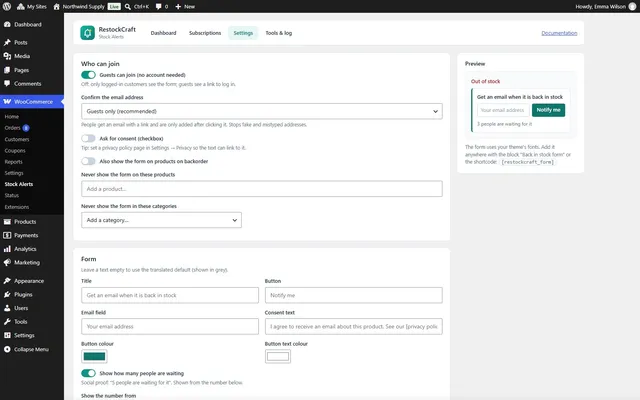640x400 pixels.
Task: Click the Media icon in sidebar
Action: click(x=7, y=56)
